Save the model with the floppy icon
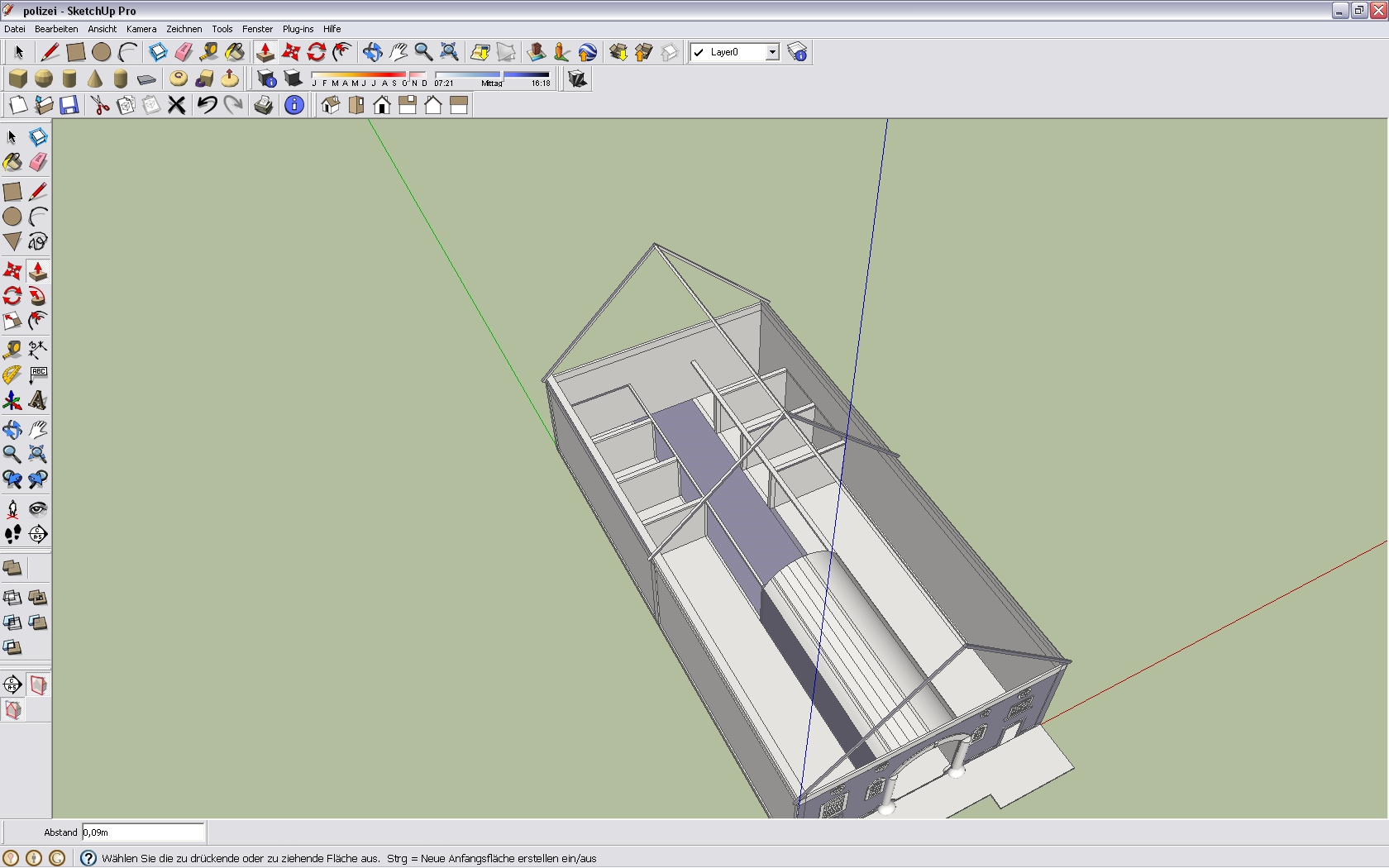 tap(69, 105)
